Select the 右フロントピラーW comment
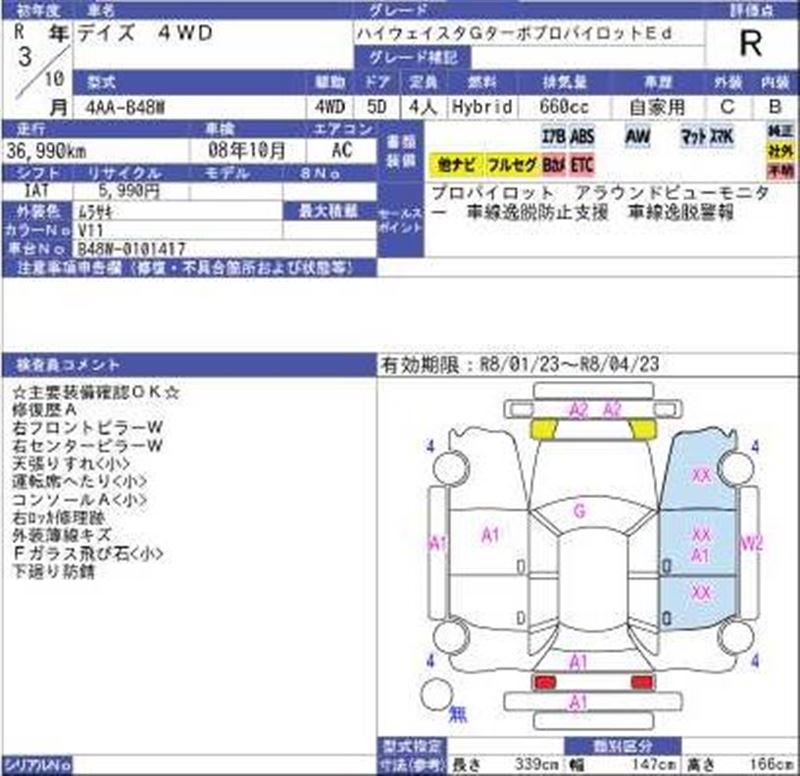800x776 pixels. click(x=87, y=428)
